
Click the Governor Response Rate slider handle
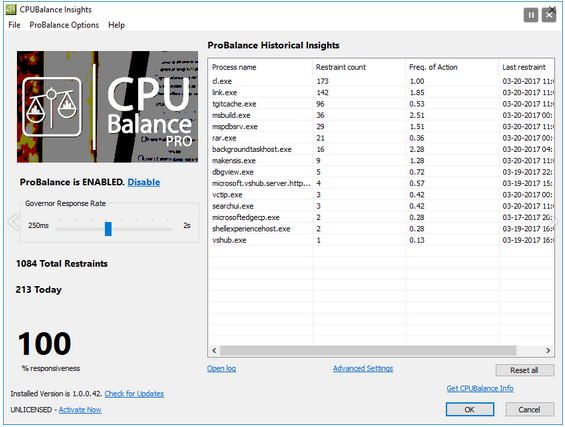click(108, 228)
